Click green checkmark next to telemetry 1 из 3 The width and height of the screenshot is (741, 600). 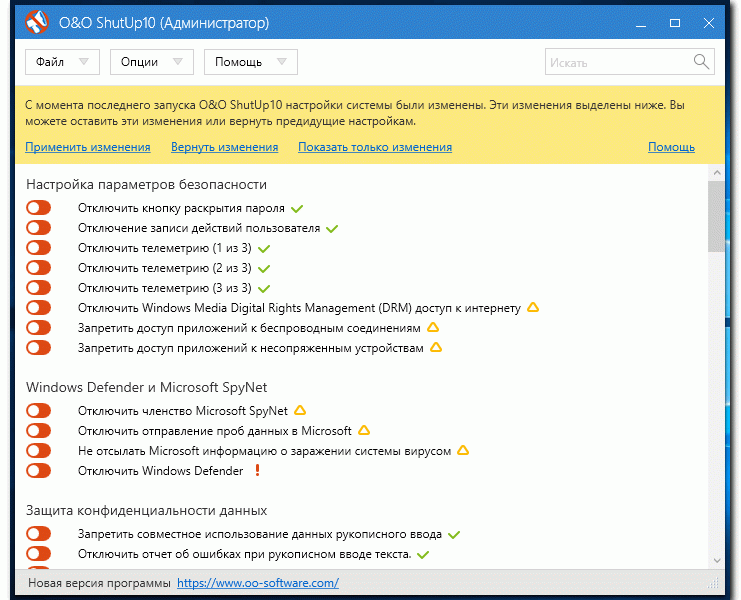[x=264, y=249]
